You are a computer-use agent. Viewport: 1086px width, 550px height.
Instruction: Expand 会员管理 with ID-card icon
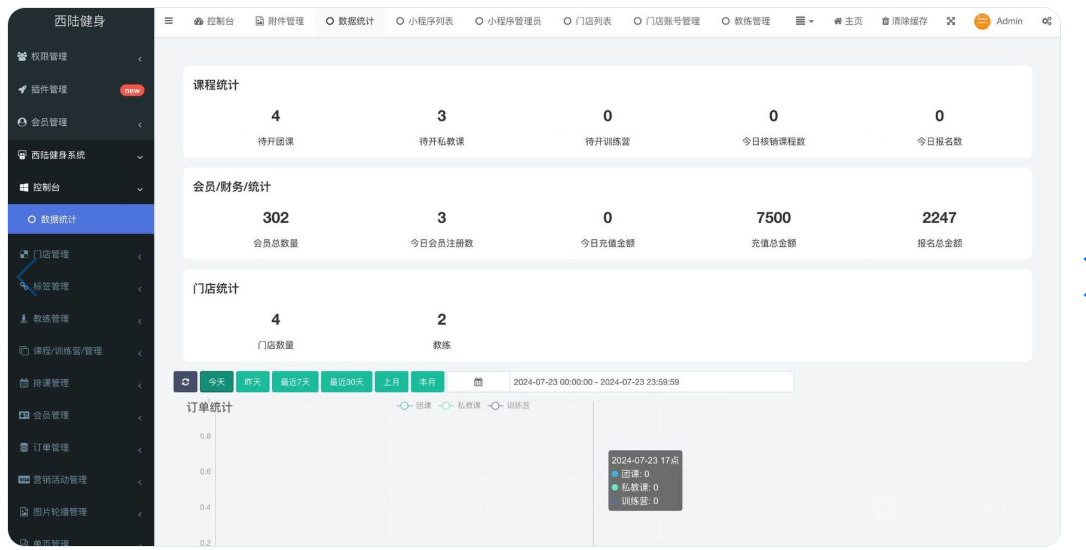[81, 416]
